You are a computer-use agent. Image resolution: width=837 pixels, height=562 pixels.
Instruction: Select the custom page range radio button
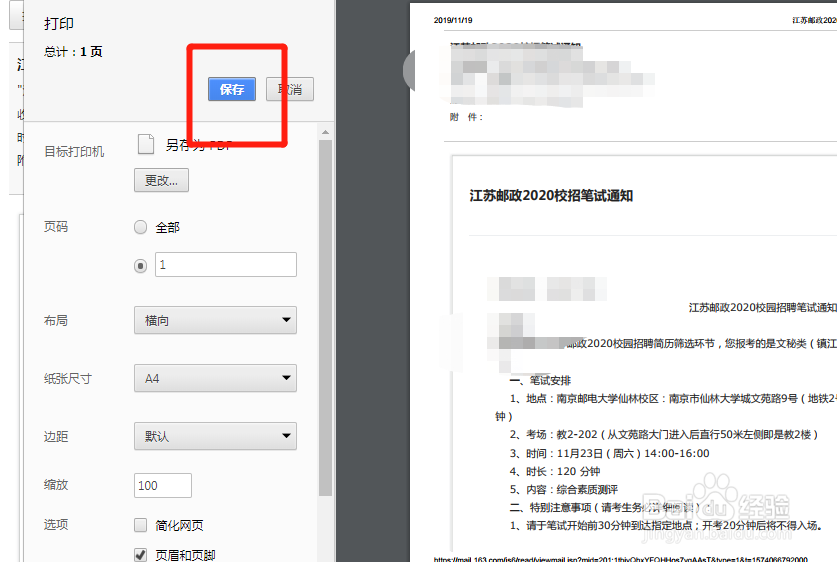pyautogui.click(x=140, y=265)
